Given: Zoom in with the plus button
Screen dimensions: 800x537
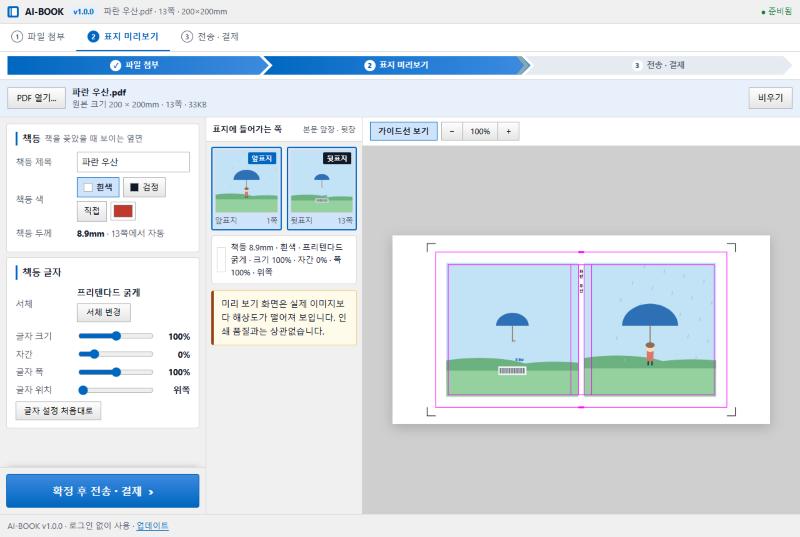Looking at the screenshot, I should click(508, 132).
